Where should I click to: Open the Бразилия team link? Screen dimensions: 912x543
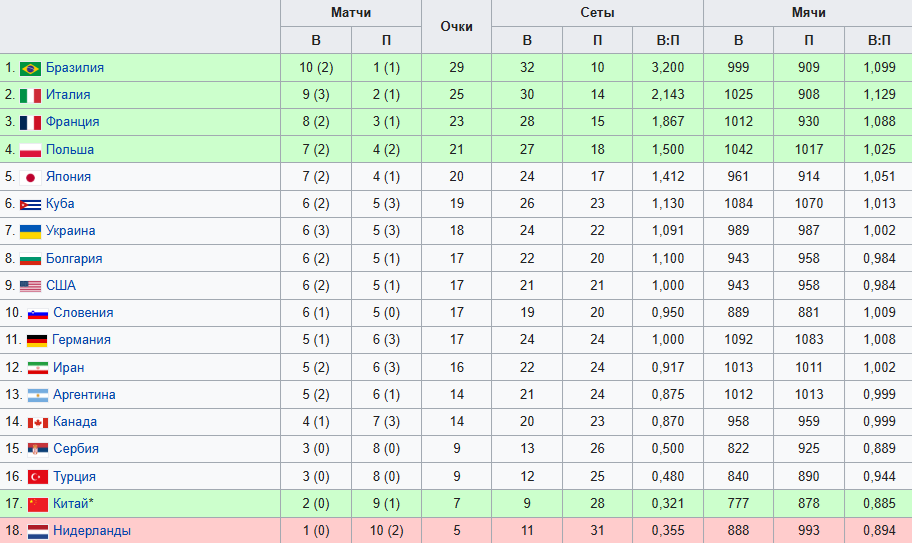[x=74, y=68]
